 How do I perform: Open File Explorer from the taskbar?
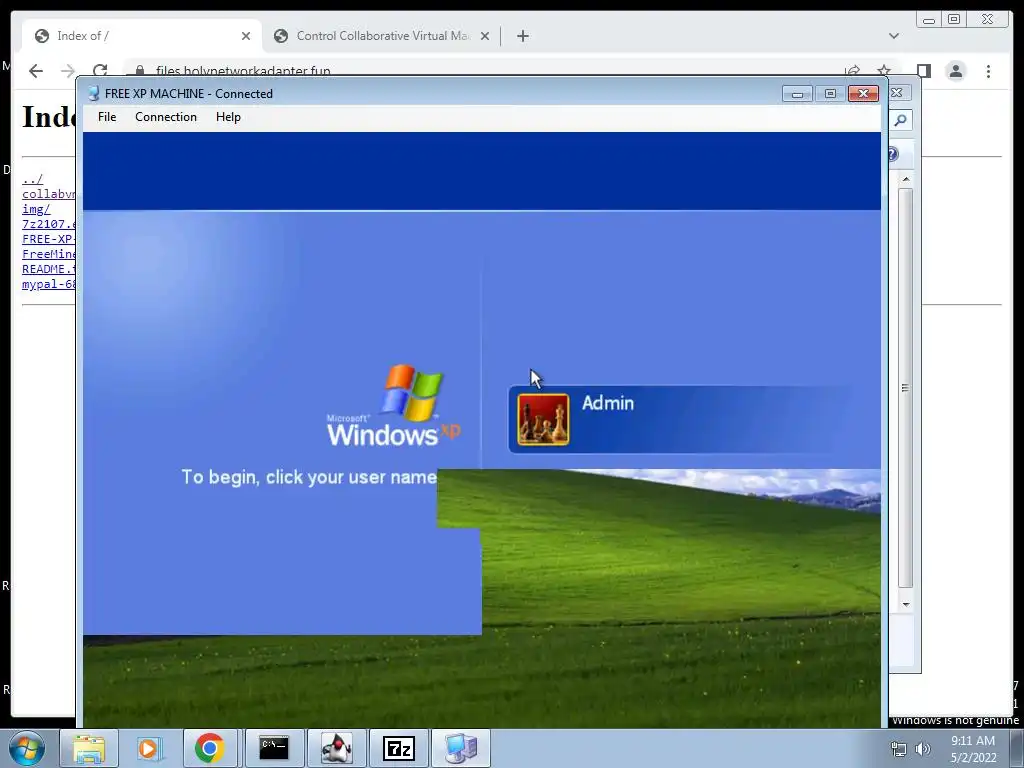pos(89,748)
